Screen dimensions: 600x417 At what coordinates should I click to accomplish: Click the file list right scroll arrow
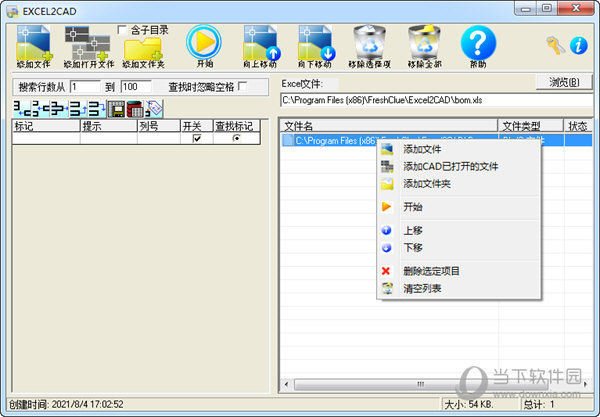[585, 384]
